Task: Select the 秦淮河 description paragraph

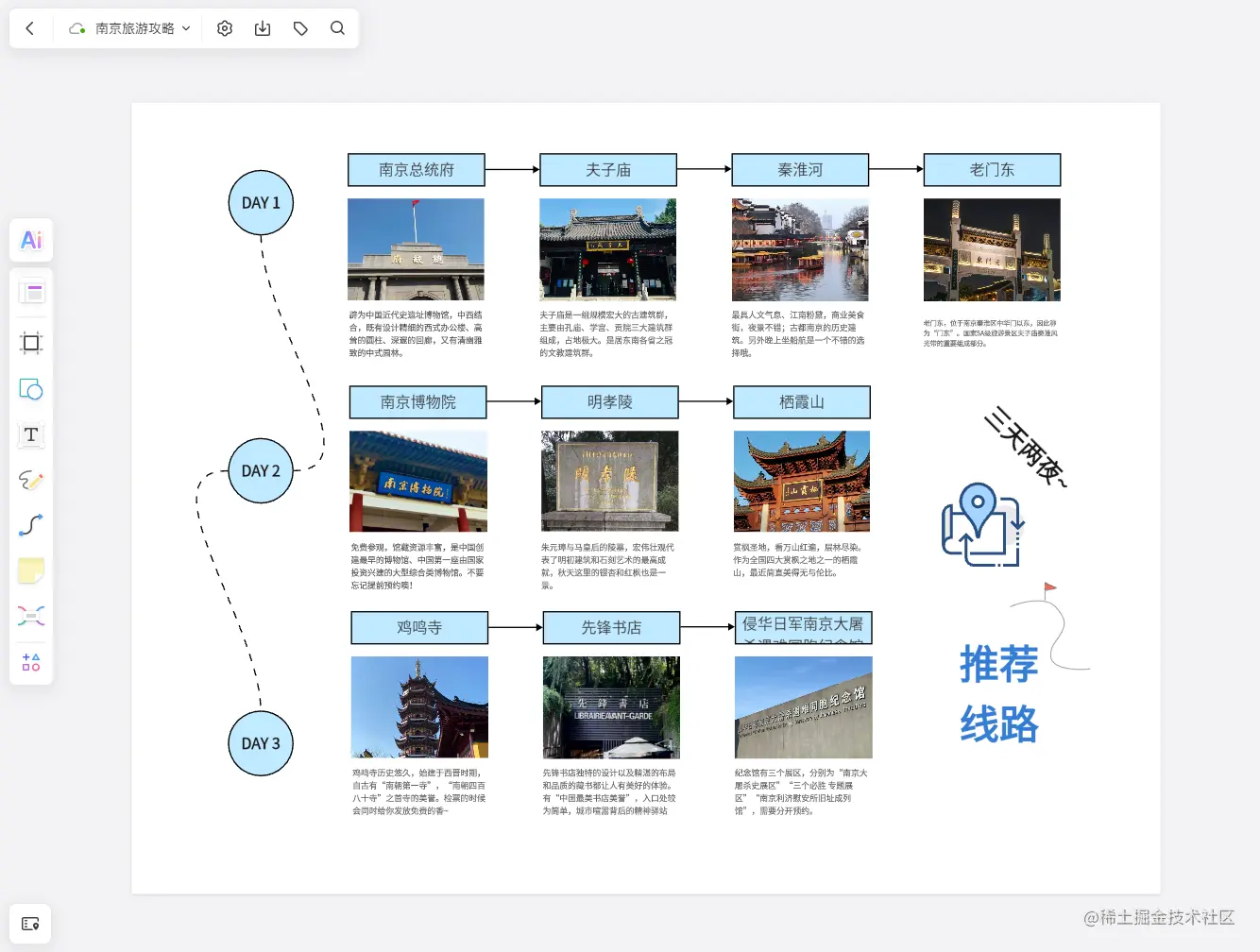Action: (x=799, y=334)
